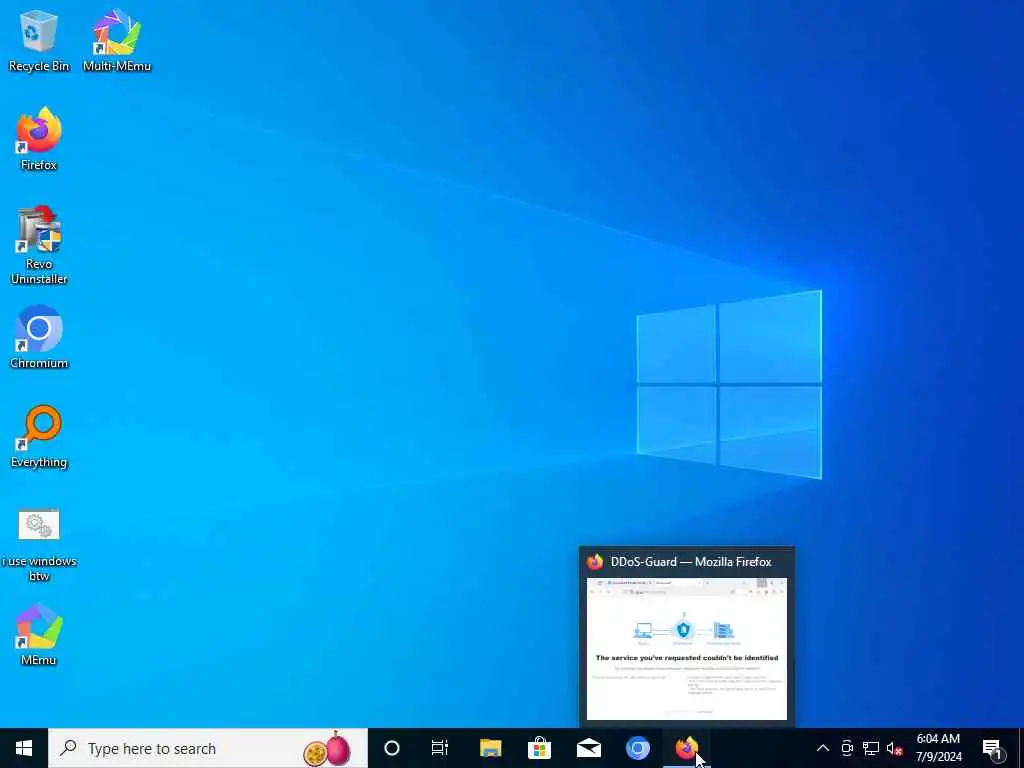This screenshot has width=1024, height=768.
Task: Select the Firefox desktop shortcut
Action: coord(39,139)
